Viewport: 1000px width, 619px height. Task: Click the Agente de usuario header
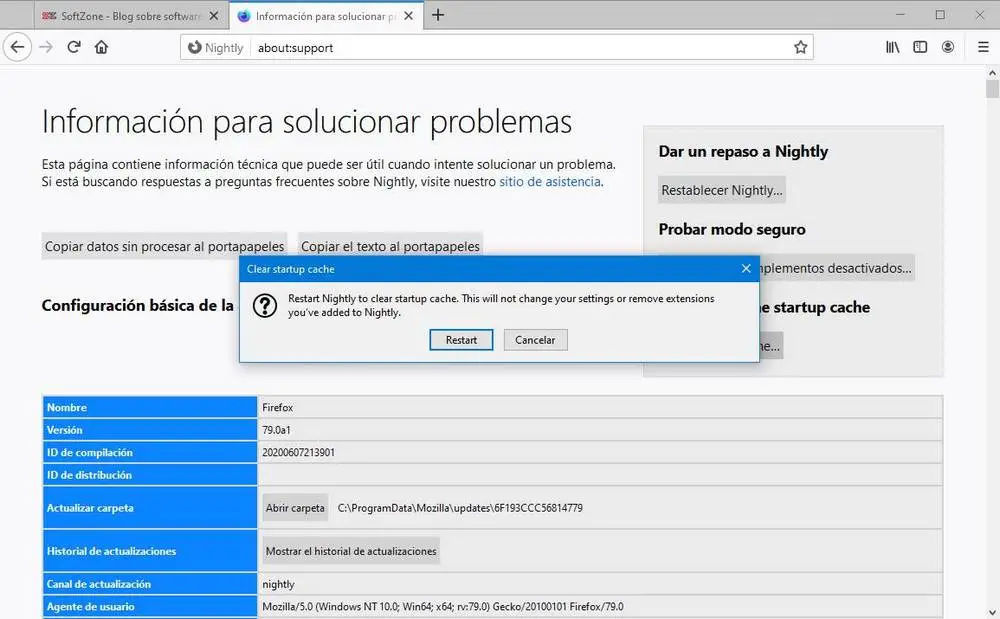(150, 606)
